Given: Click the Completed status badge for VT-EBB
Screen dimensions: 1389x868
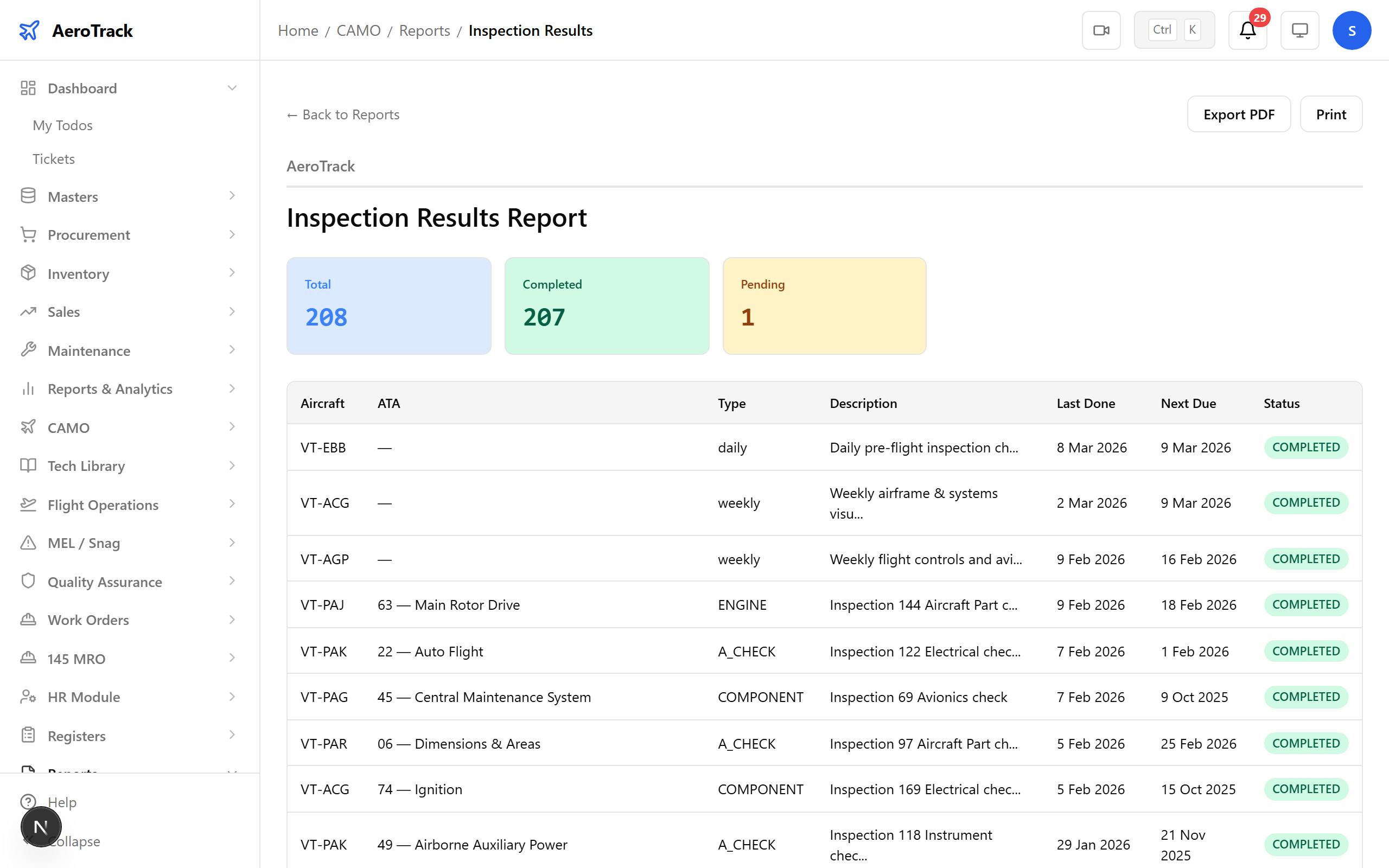Looking at the screenshot, I should 1306,446.
